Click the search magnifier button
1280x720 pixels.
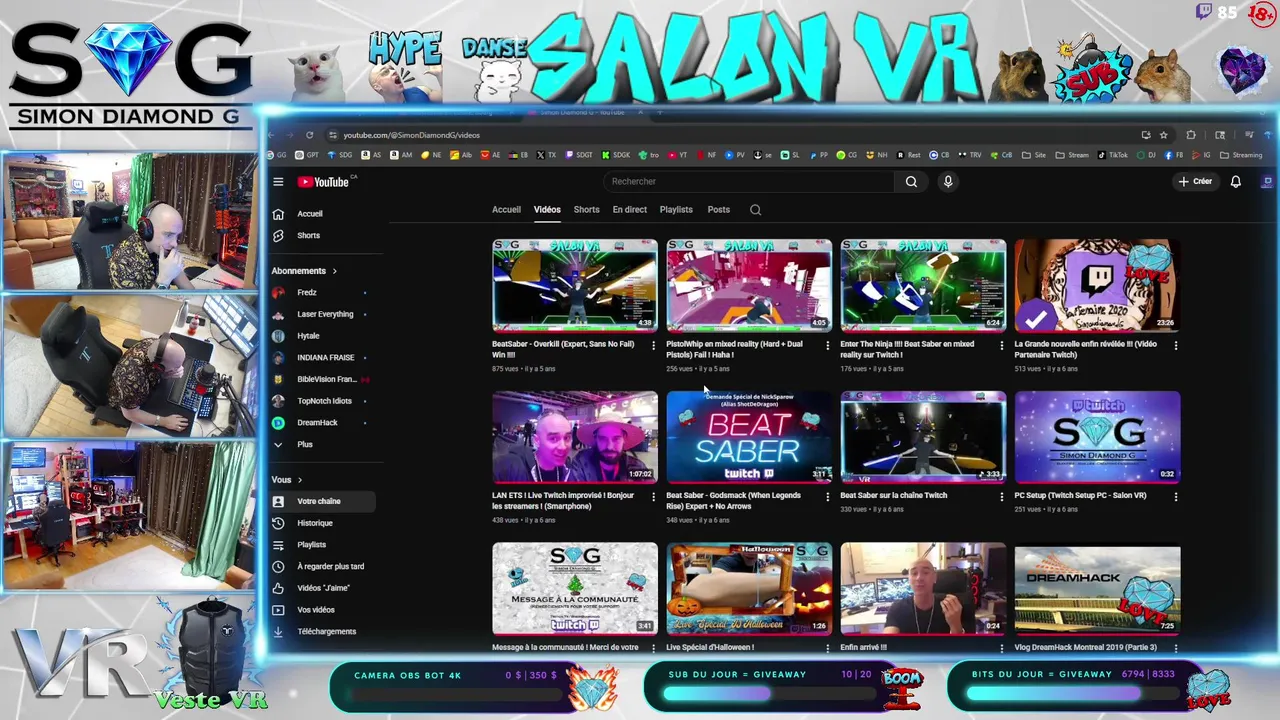click(x=911, y=181)
